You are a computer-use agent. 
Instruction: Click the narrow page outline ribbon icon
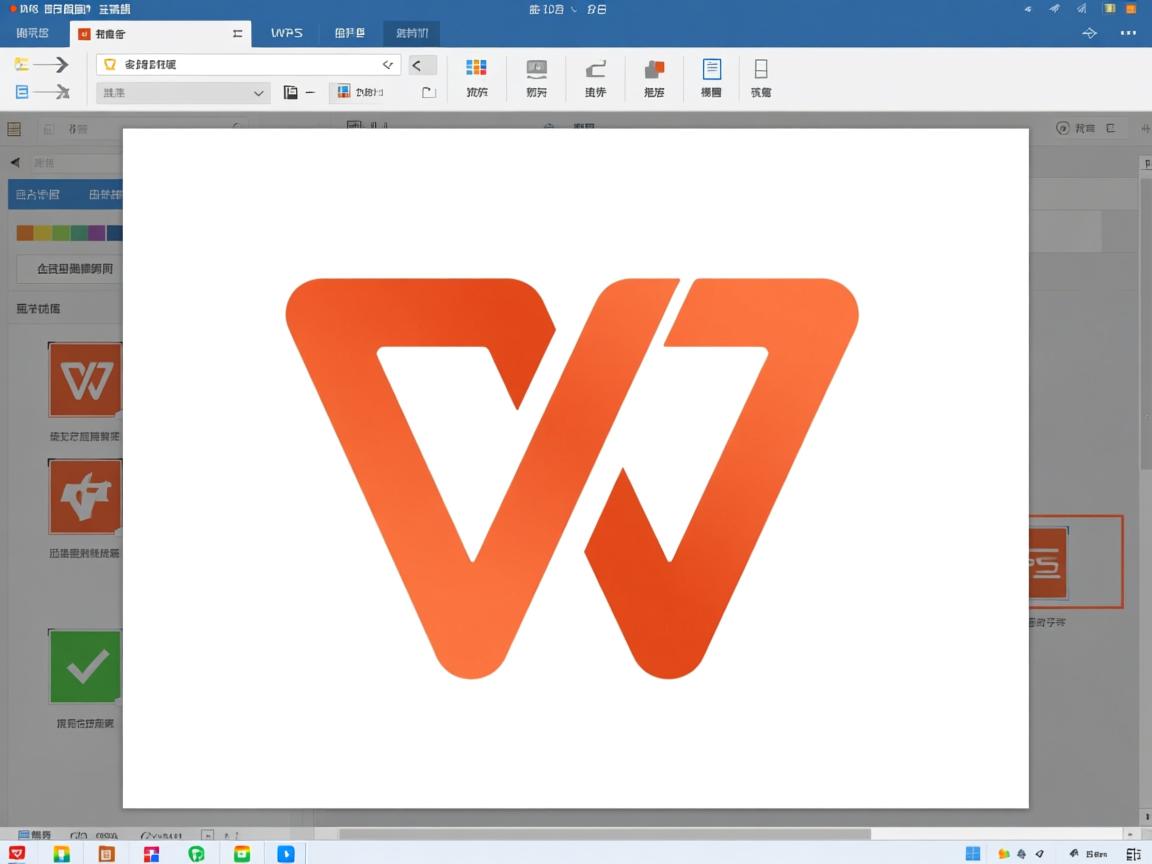(761, 69)
